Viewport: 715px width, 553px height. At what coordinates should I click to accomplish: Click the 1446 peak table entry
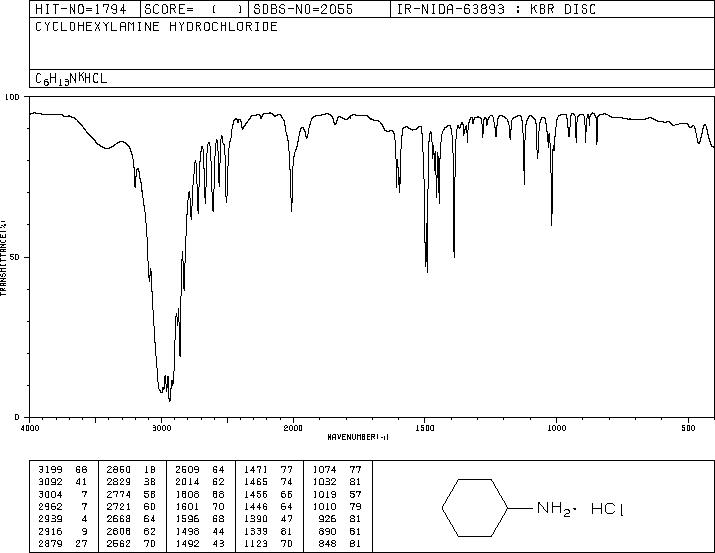268,506
